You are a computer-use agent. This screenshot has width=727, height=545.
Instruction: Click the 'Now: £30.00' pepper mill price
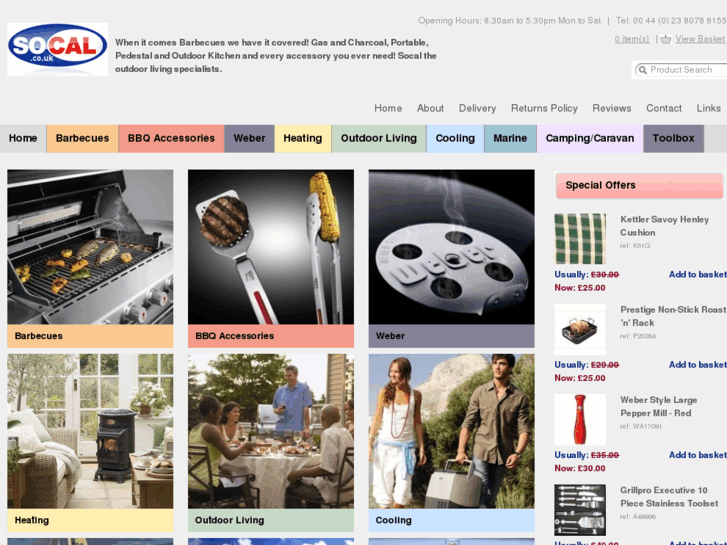pyautogui.click(x=580, y=468)
